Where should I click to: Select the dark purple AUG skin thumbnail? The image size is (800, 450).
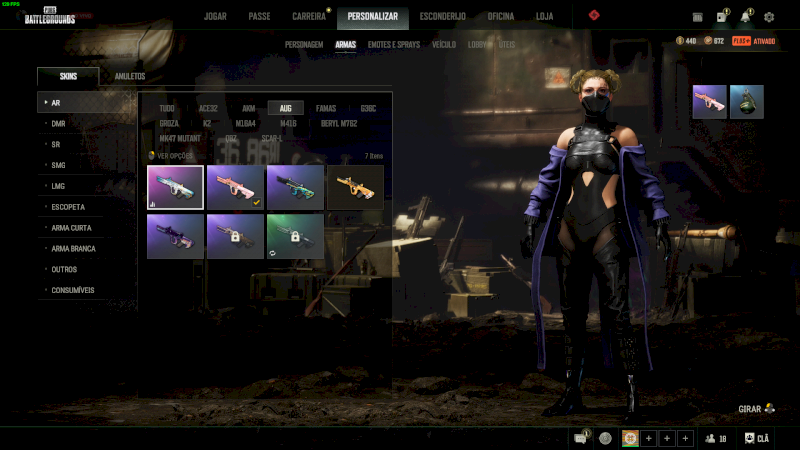pyautogui.click(x=176, y=236)
